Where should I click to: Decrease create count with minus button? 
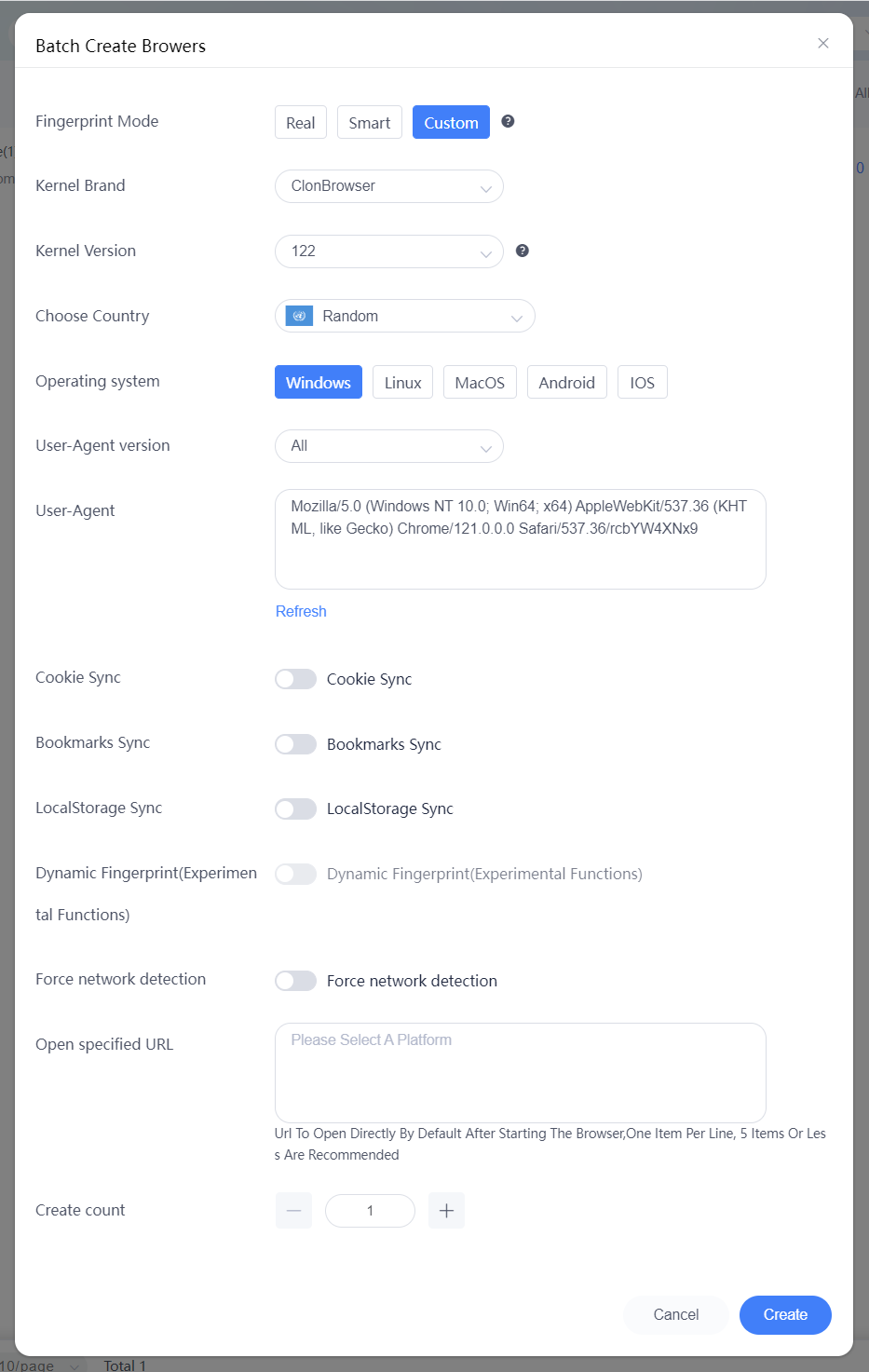point(293,1211)
